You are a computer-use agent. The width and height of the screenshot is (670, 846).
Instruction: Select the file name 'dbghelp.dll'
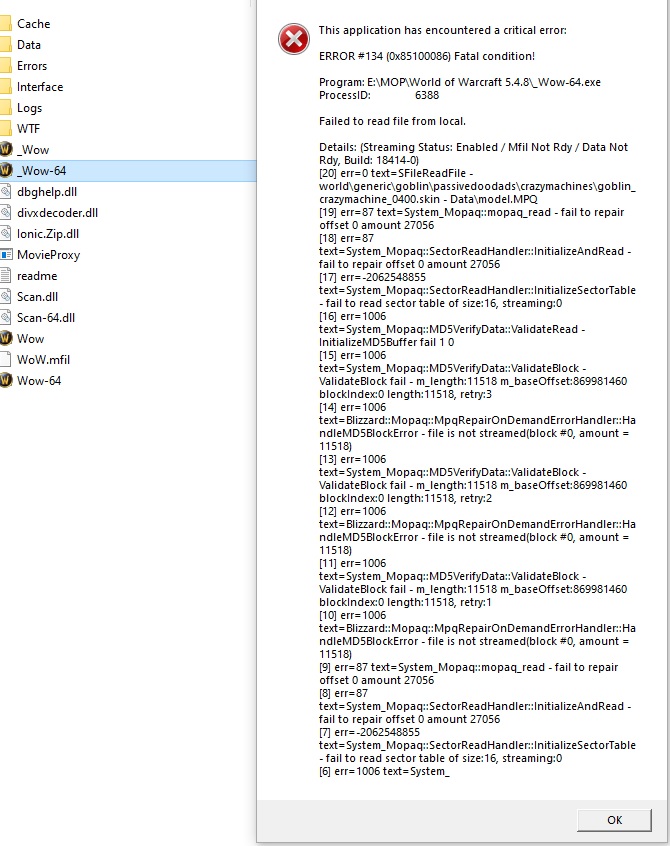click(47, 192)
